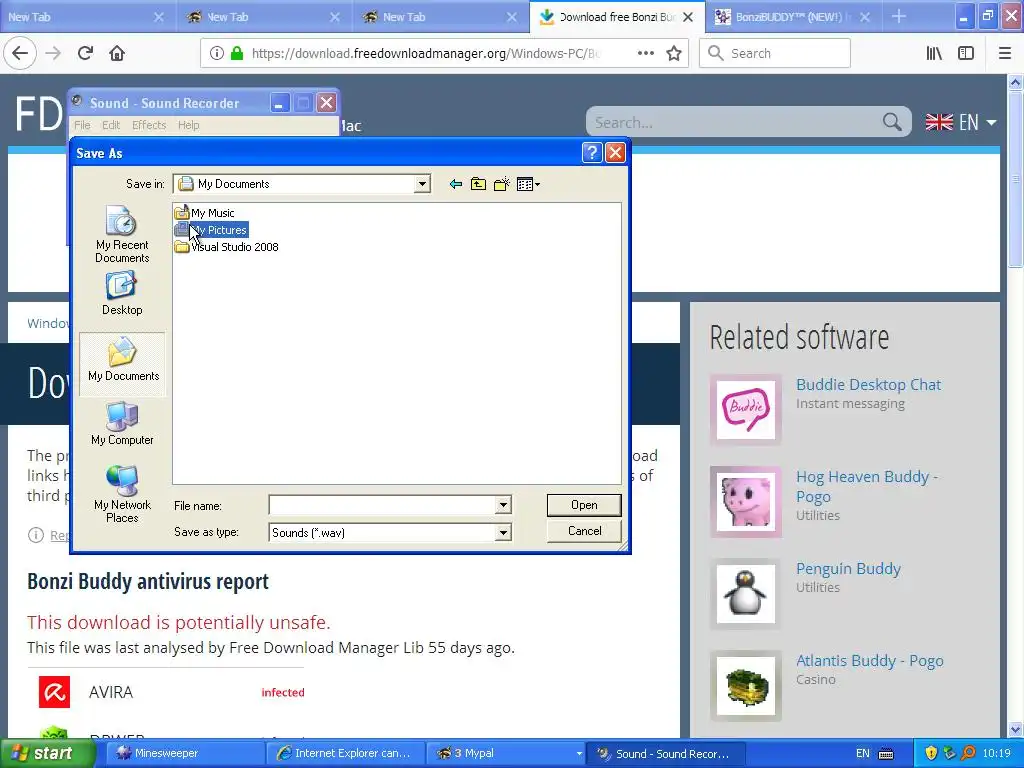Cancel the Save As dialog

coord(584,531)
